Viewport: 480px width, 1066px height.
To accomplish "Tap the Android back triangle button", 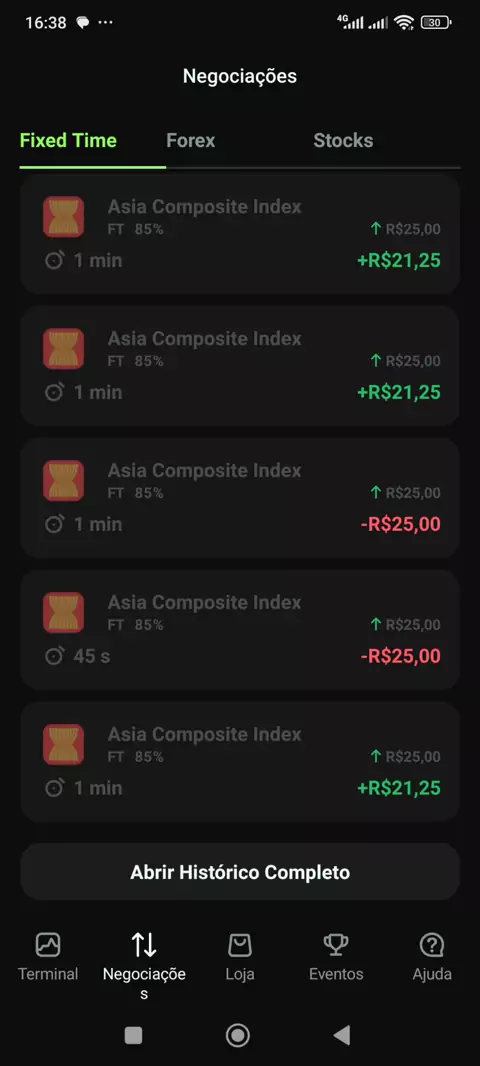I will point(342,1035).
